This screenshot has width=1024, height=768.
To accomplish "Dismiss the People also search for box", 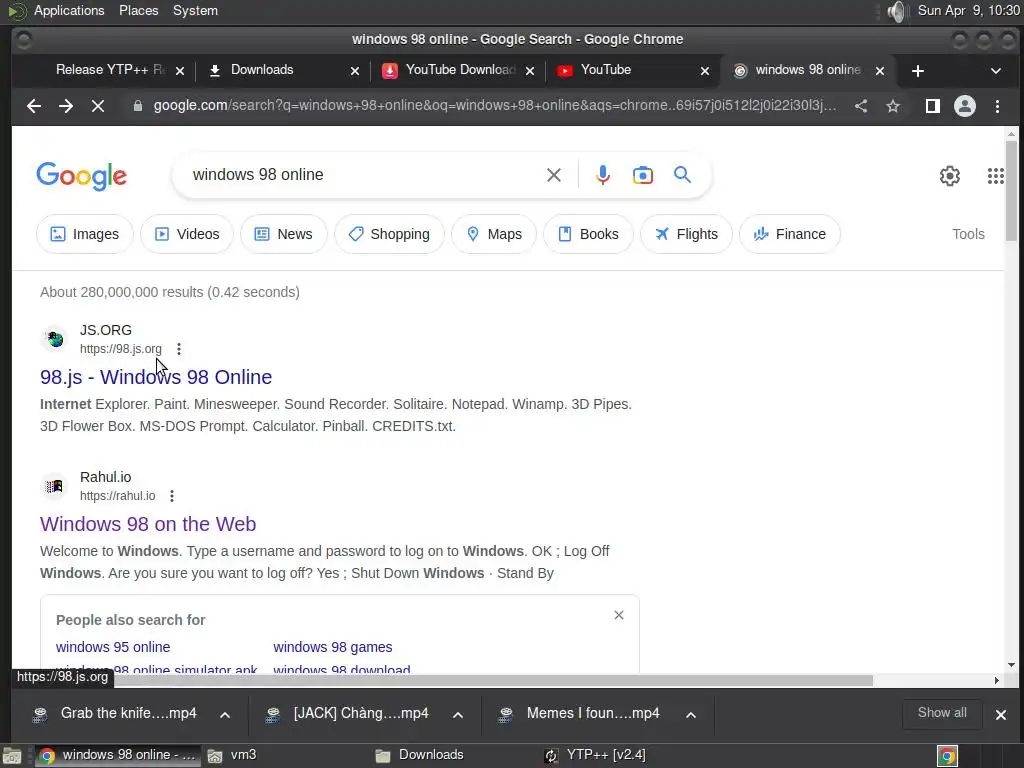I will click(619, 615).
